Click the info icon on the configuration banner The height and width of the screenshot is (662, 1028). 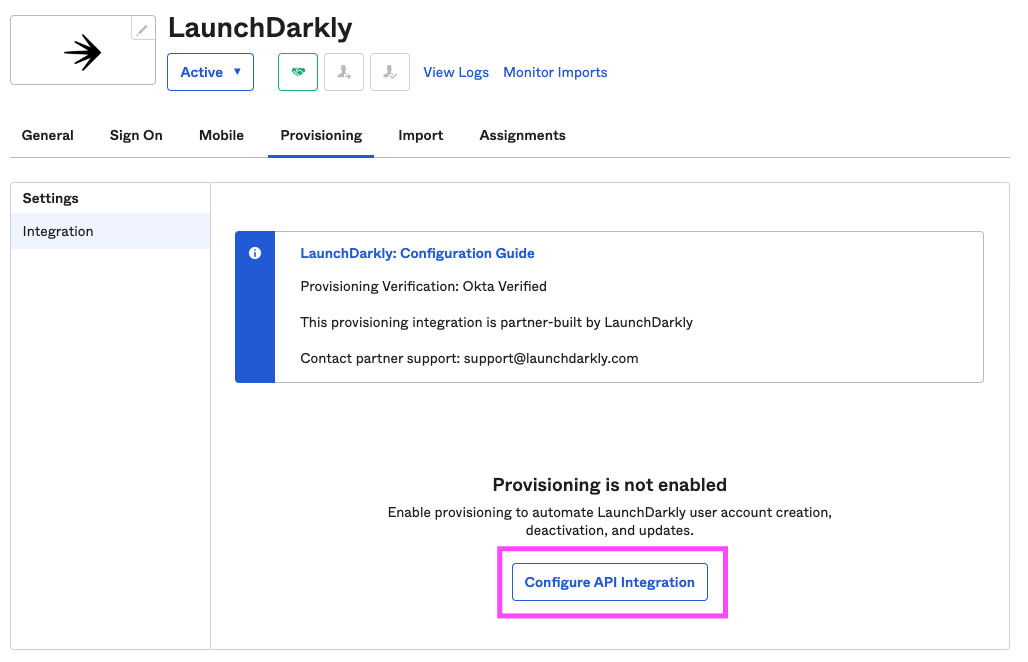point(255,253)
